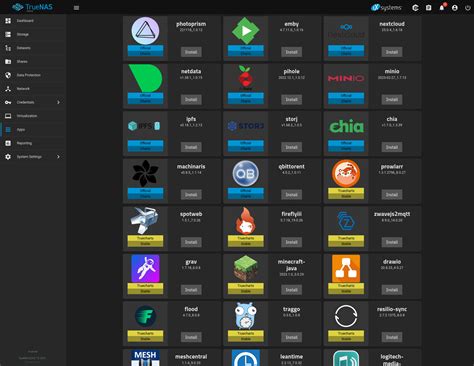Click the spotweb spotlight icon
This screenshot has width=474, height=366.
[x=144, y=220]
